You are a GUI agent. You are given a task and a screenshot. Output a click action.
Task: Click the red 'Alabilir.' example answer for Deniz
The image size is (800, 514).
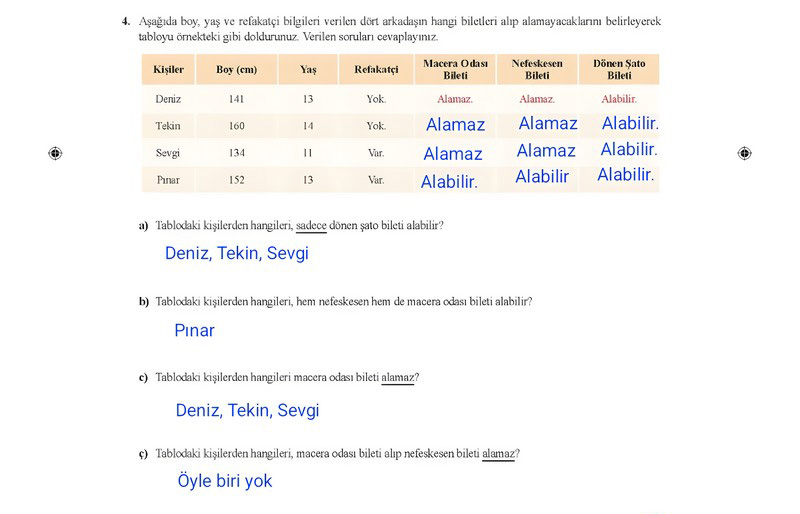619,99
